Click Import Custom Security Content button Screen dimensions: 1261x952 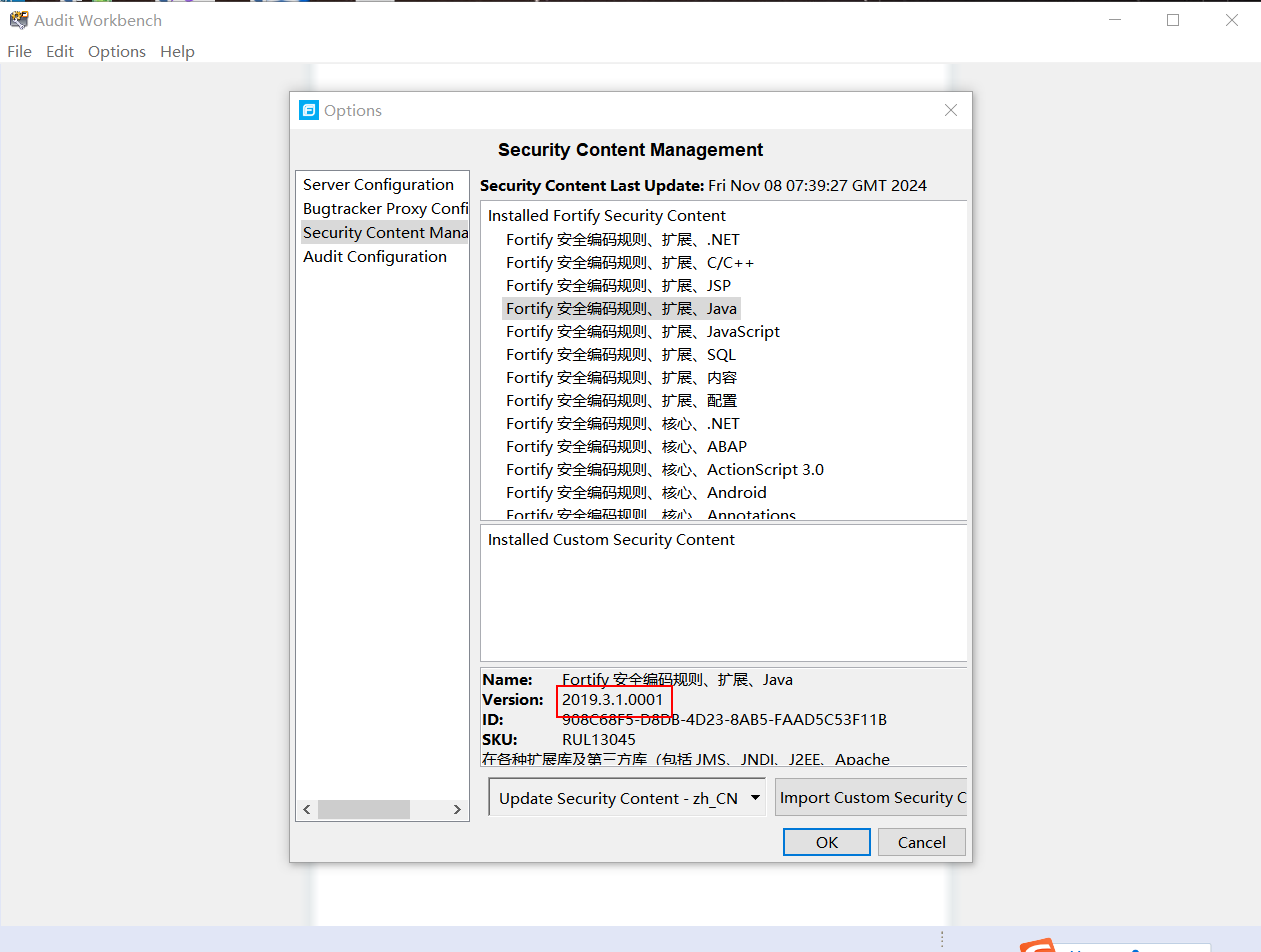point(871,798)
